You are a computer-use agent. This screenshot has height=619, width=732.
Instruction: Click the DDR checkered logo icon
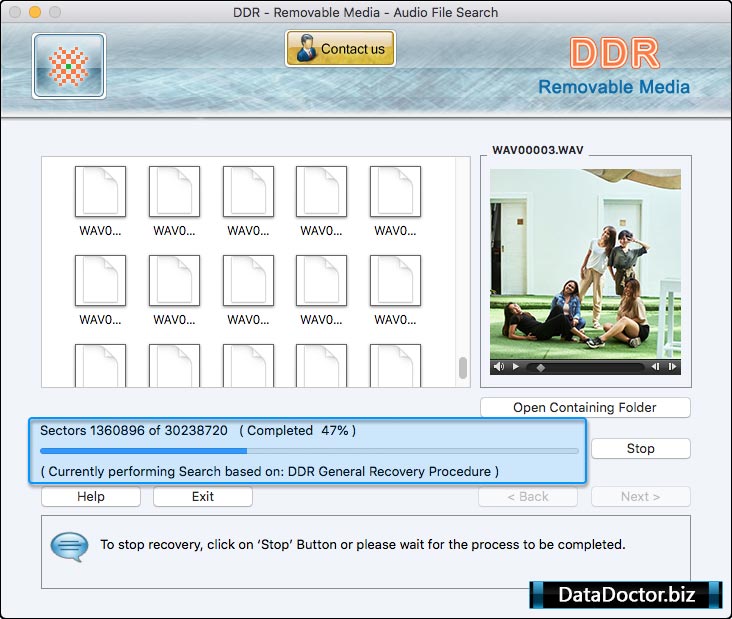[69, 66]
